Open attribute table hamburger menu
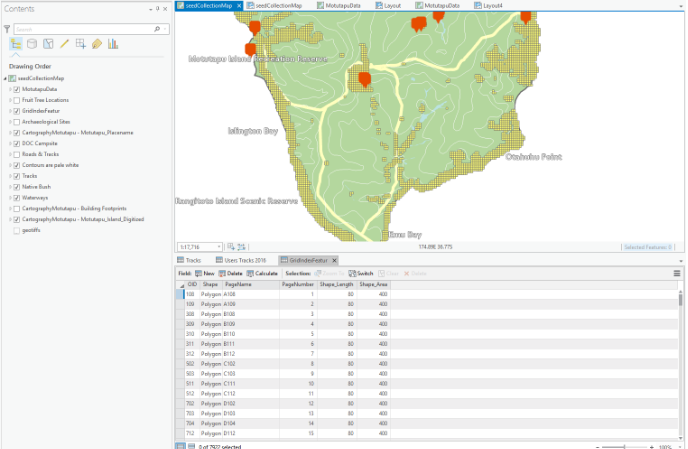 (x=677, y=273)
